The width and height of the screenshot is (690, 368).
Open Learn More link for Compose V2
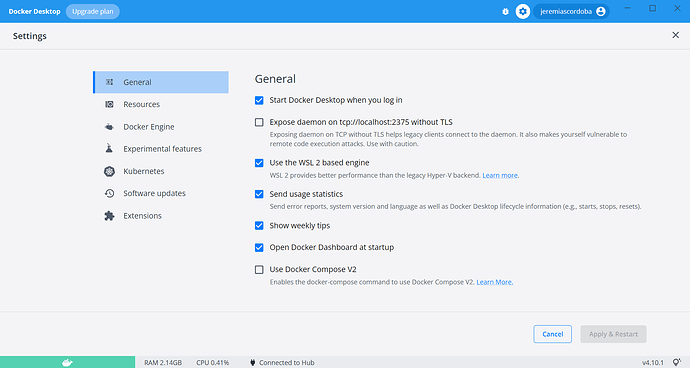(495, 282)
